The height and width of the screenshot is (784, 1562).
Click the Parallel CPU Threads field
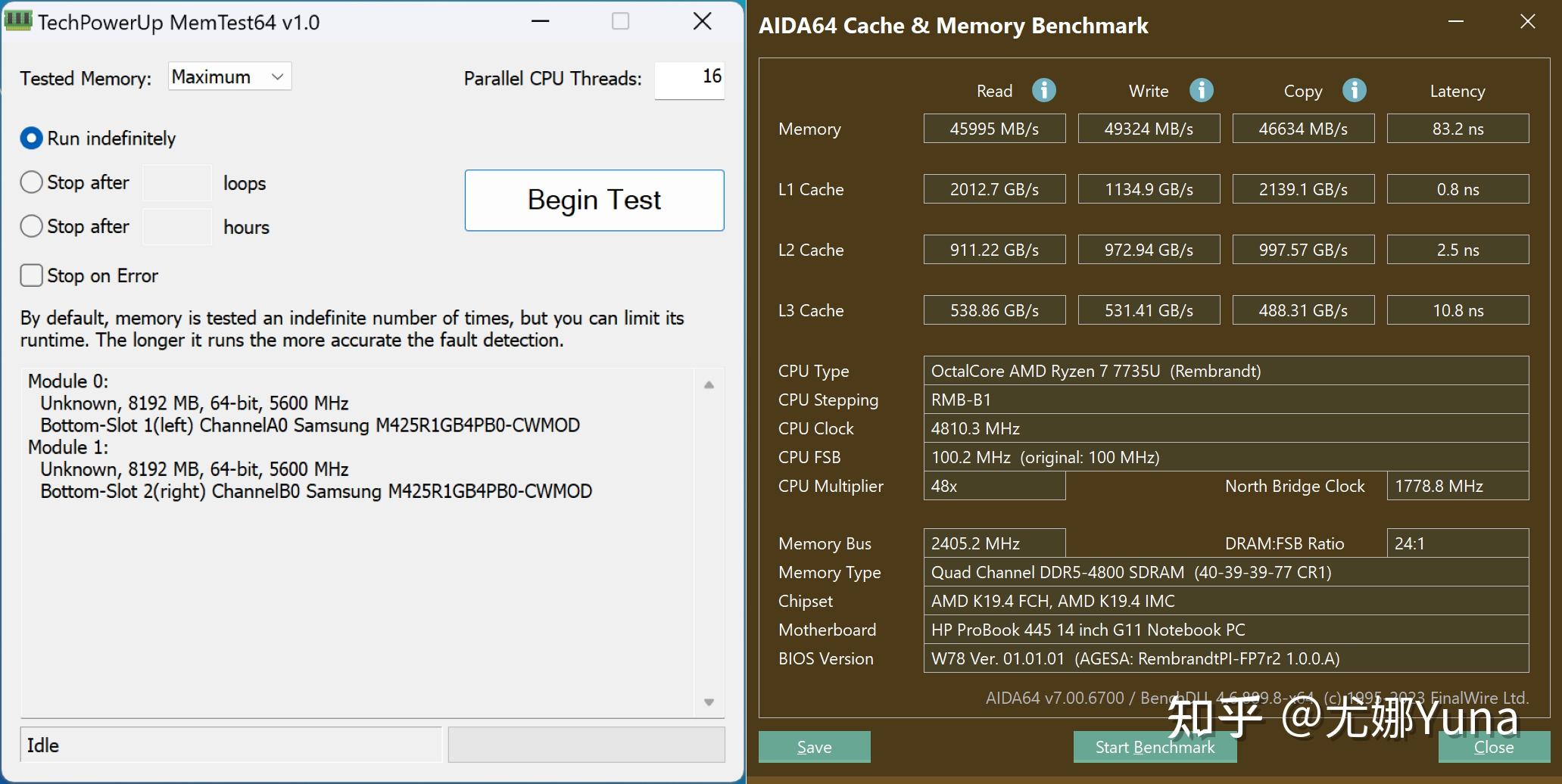coord(689,79)
